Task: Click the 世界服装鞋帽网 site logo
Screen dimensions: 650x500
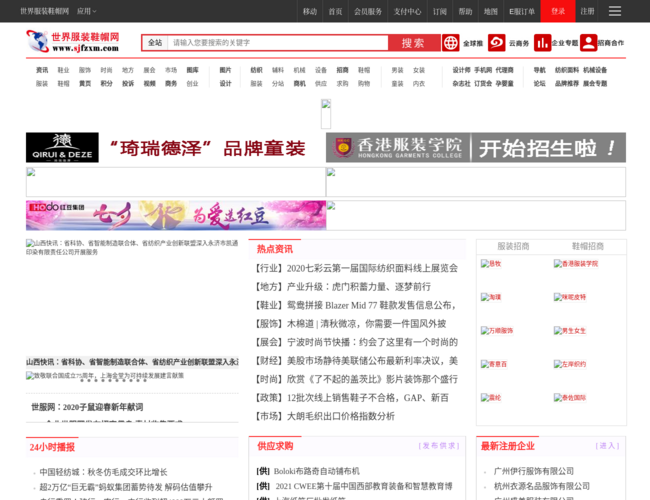Action: point(73,41)
